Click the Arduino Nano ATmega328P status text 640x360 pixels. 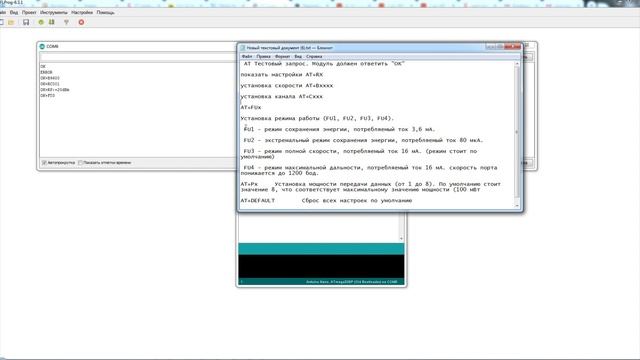(x=351, y=282)
